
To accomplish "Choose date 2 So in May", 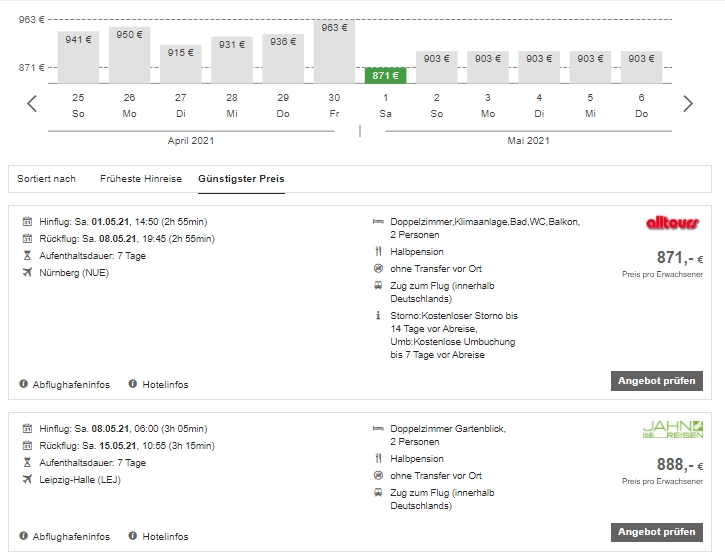I will tap(436, 105).
